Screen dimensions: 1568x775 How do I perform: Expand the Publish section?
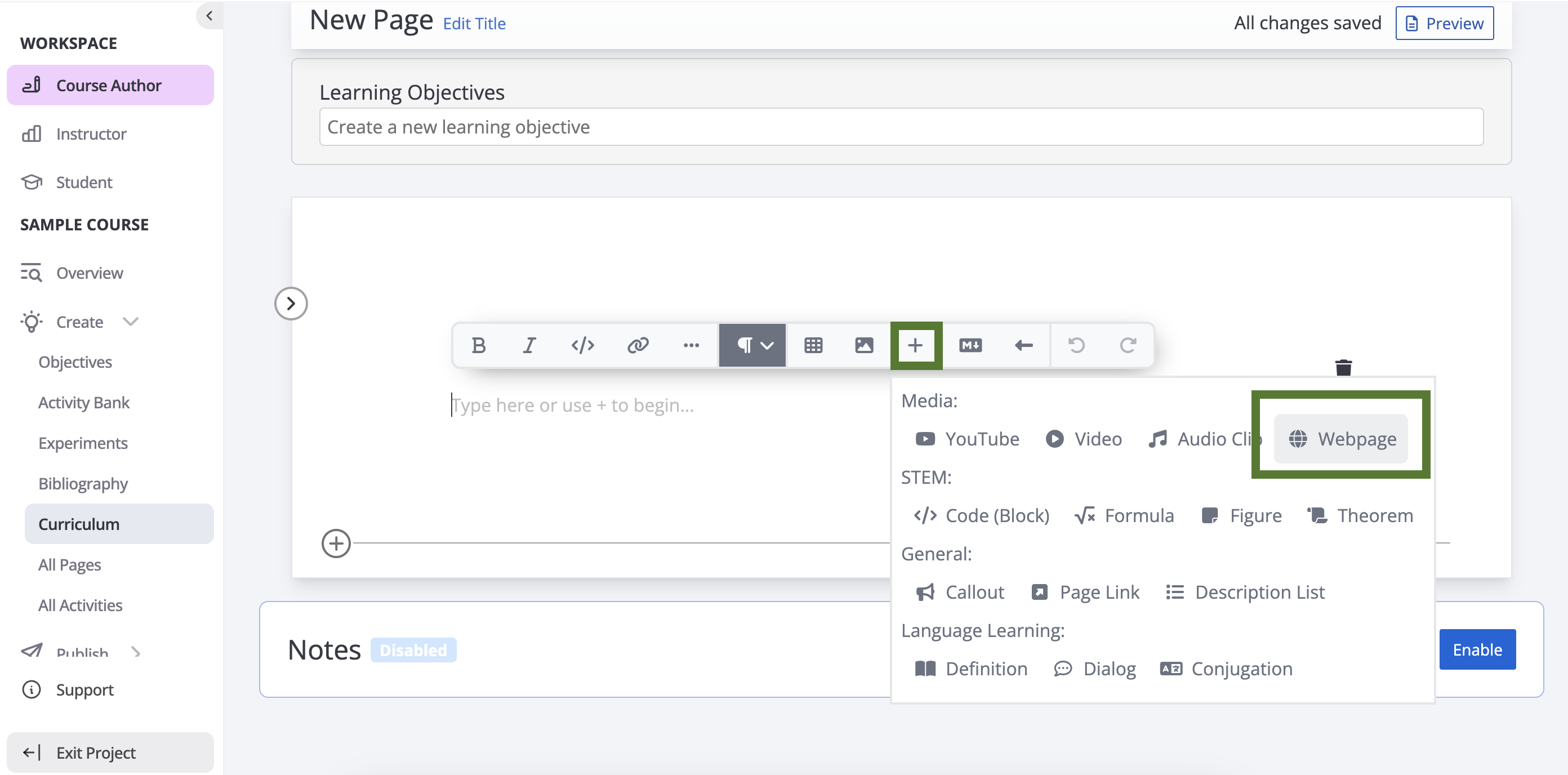pos(136,652)
